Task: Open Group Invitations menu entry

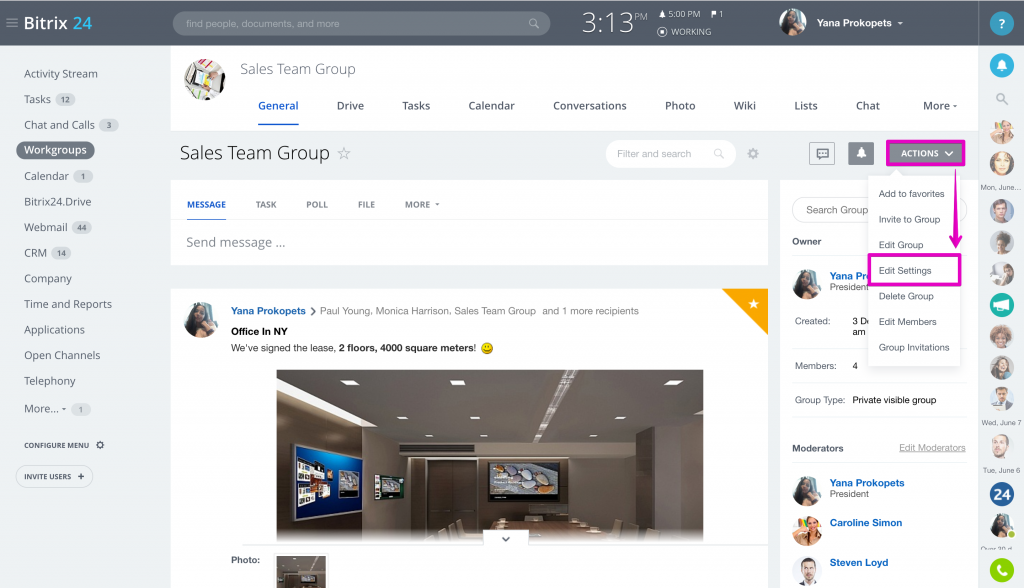Action: tap(914, 348)
